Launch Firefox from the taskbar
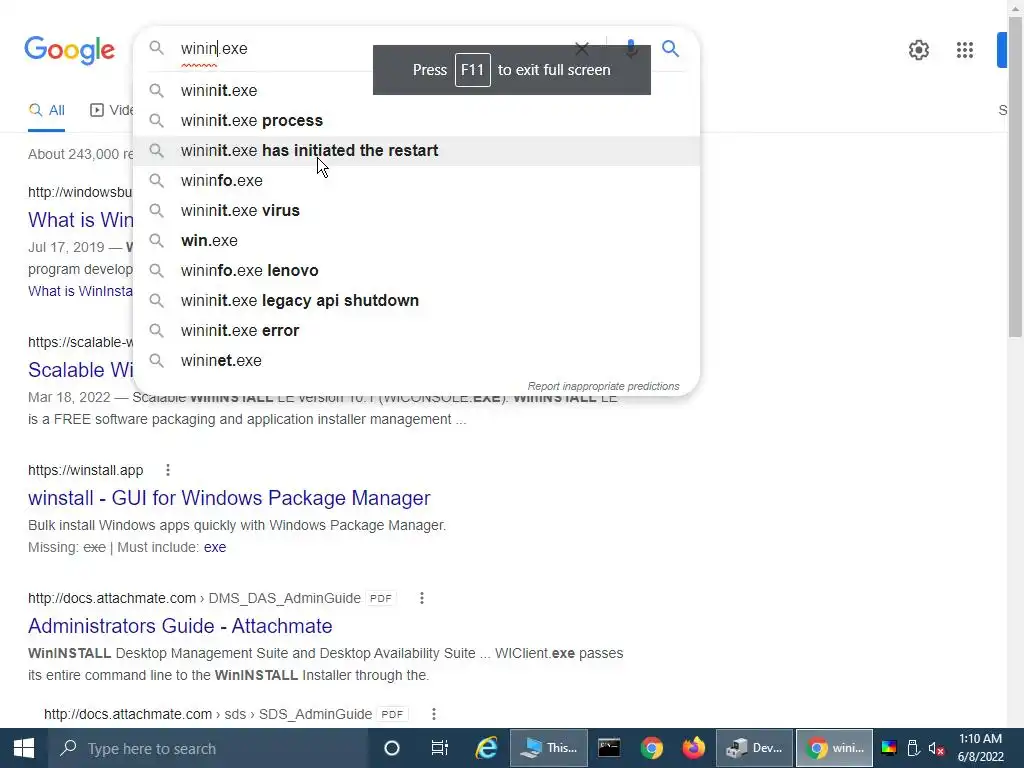1024x768 pixels. pyautogui.click(x=694, y=748)
